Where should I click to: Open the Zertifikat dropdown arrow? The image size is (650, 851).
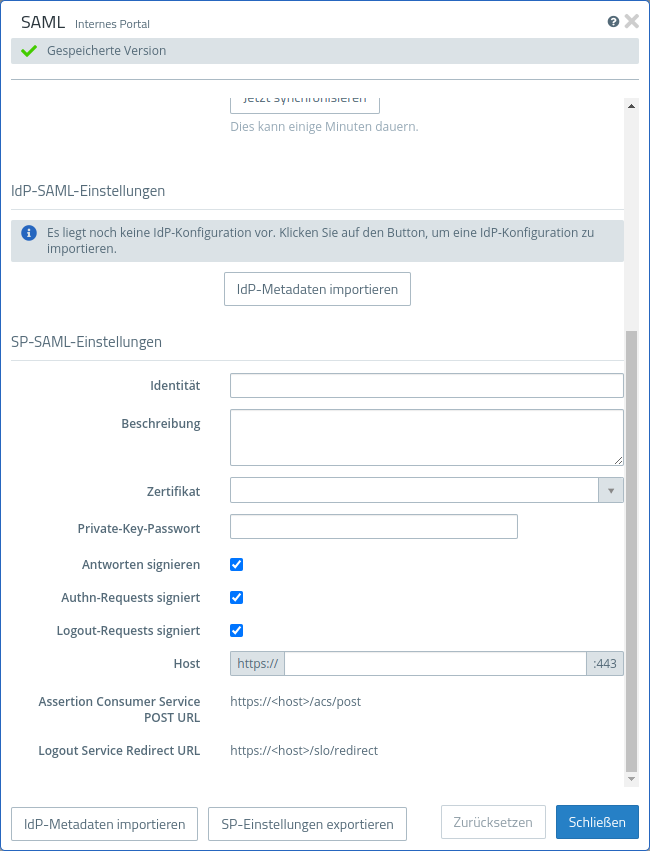click(610, 490)
